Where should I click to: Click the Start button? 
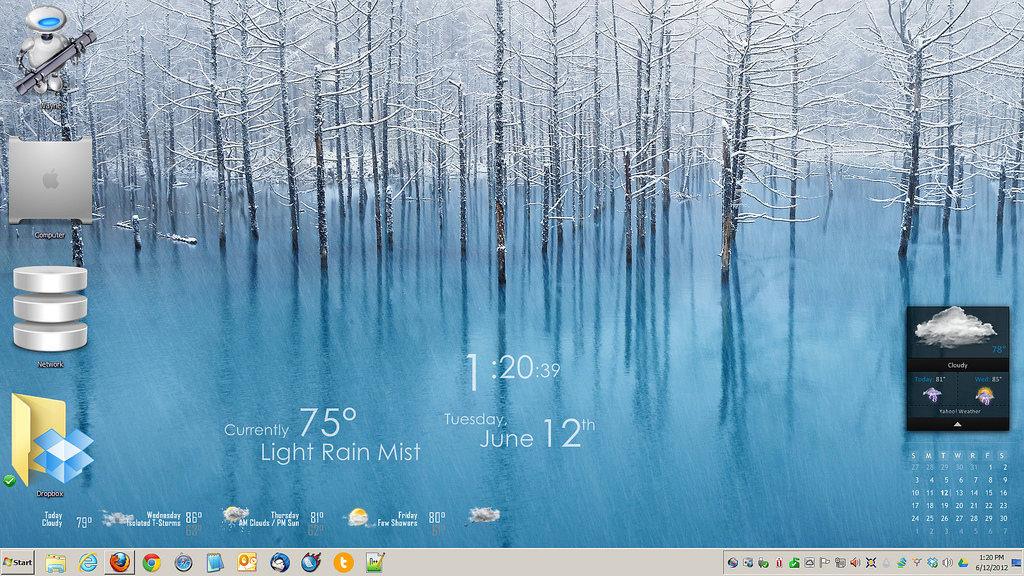[x=18, y=562]
